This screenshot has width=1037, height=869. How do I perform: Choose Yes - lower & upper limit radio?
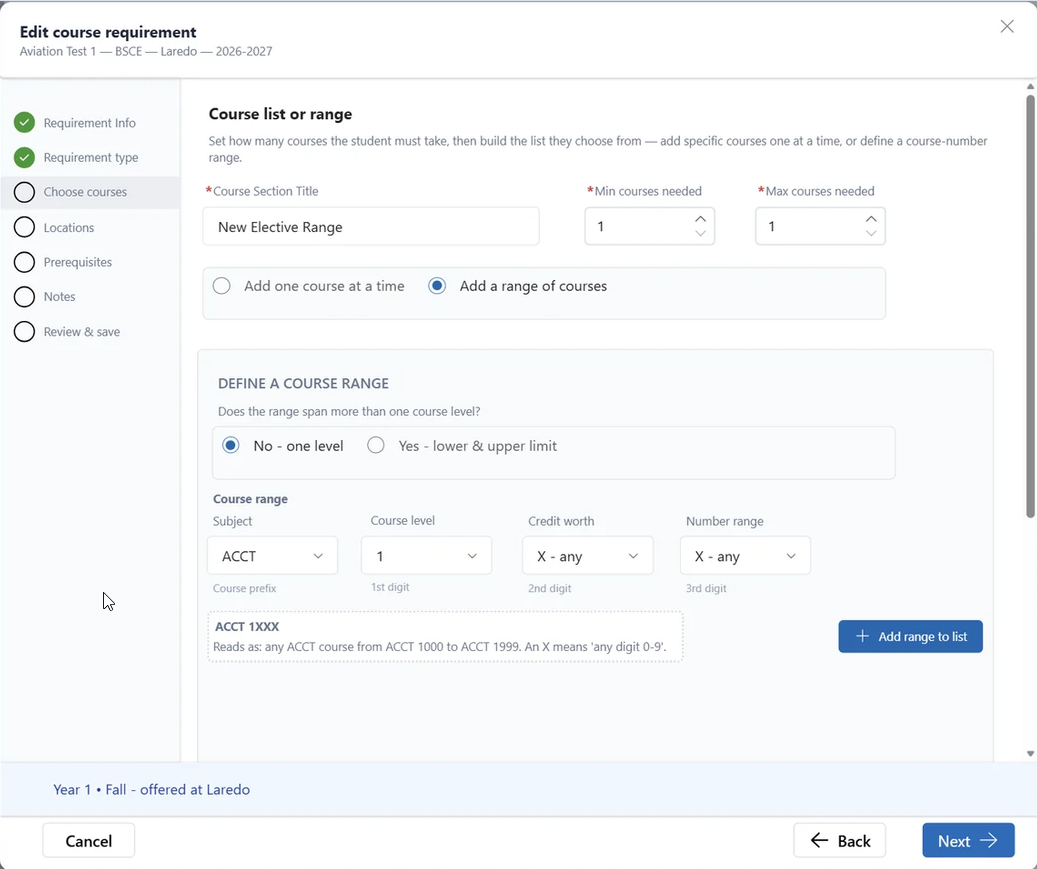click(x=376, y=445)
